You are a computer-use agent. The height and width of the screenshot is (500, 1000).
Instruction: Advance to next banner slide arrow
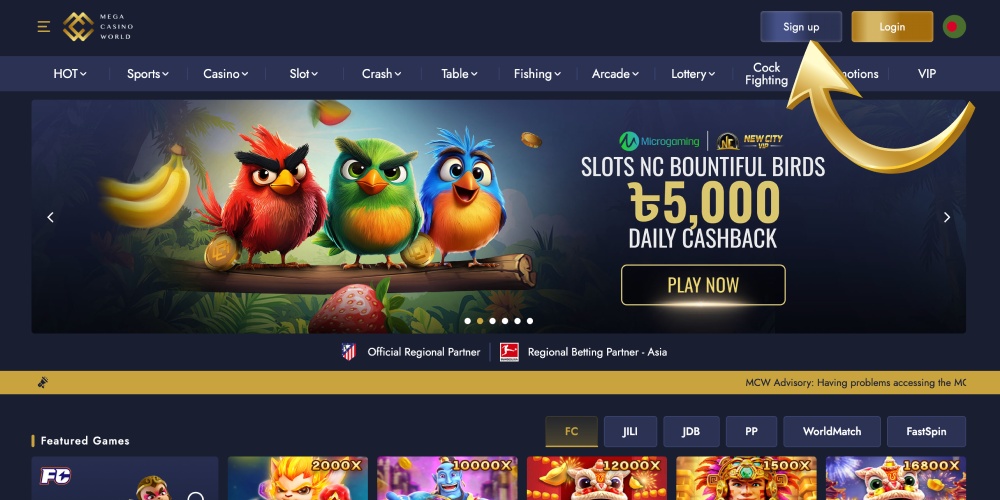pyautogui.click(x=947, y=217)
